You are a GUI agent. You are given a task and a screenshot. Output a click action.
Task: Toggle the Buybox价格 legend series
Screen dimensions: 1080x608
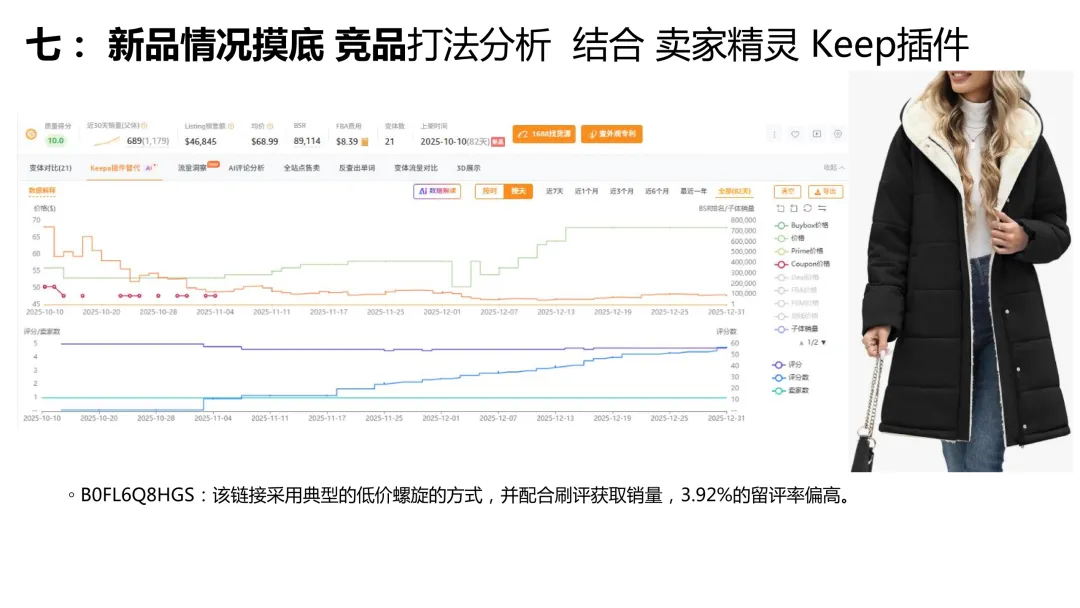802,225
